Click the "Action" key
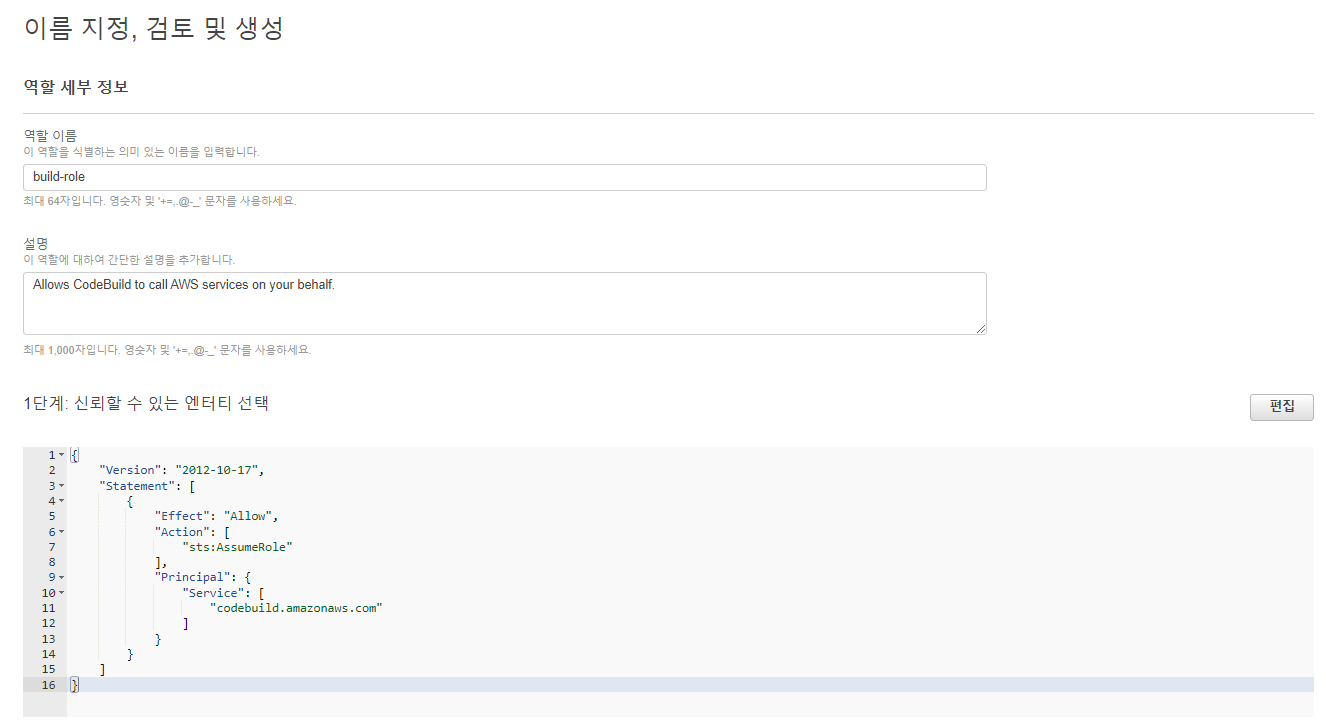This screenshot has width=1326, height=724. 181,532
